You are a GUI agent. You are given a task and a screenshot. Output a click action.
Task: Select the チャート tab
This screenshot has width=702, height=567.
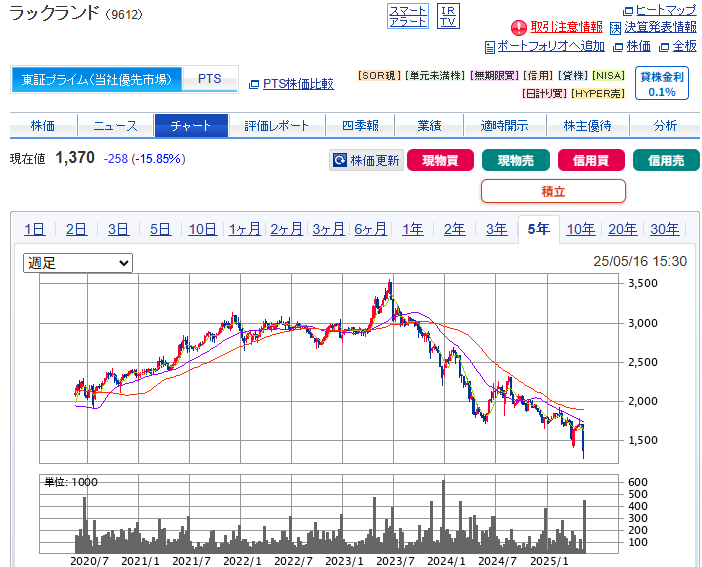[191, 126]
